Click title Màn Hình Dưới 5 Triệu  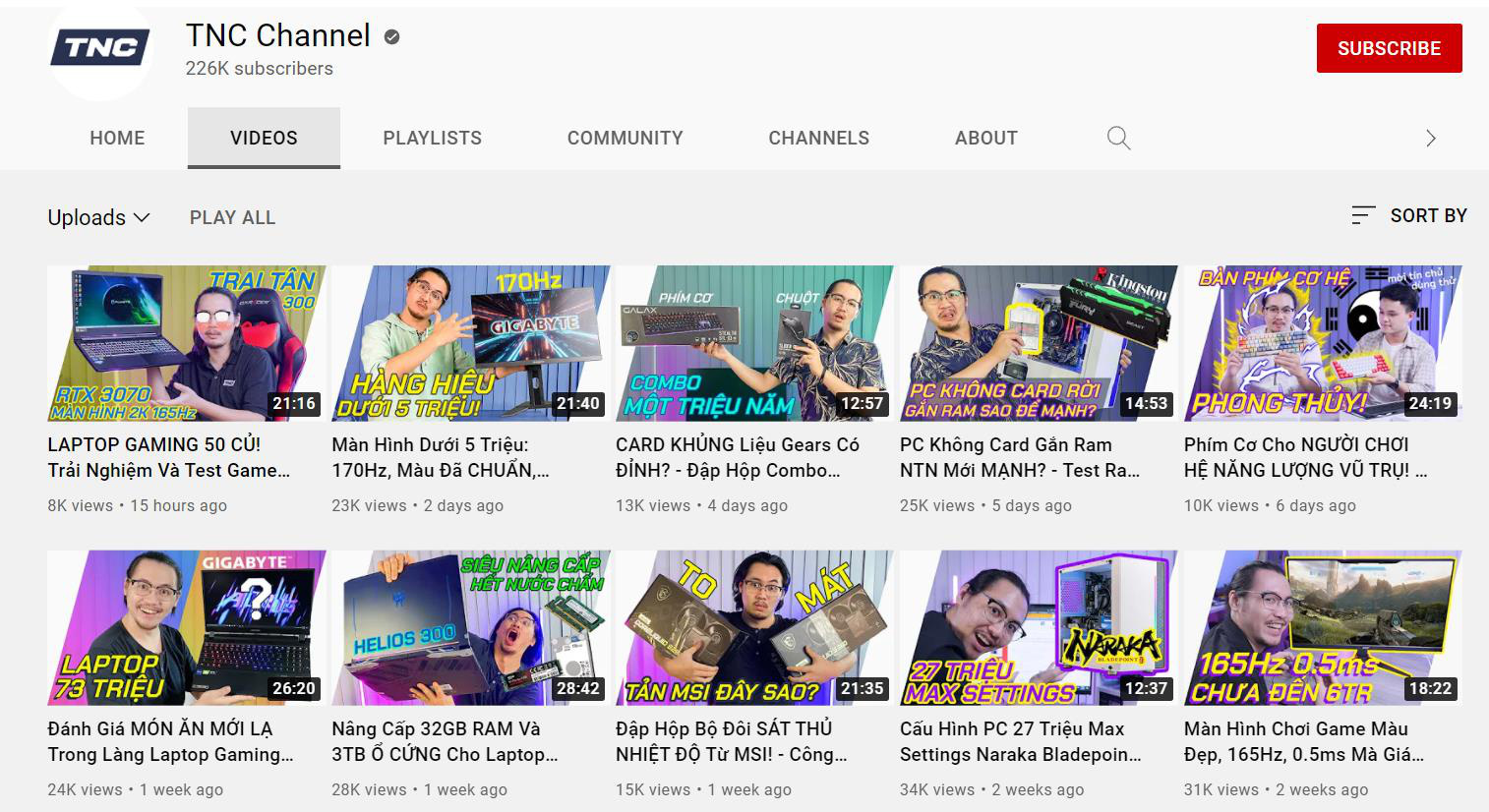(441, 457)
